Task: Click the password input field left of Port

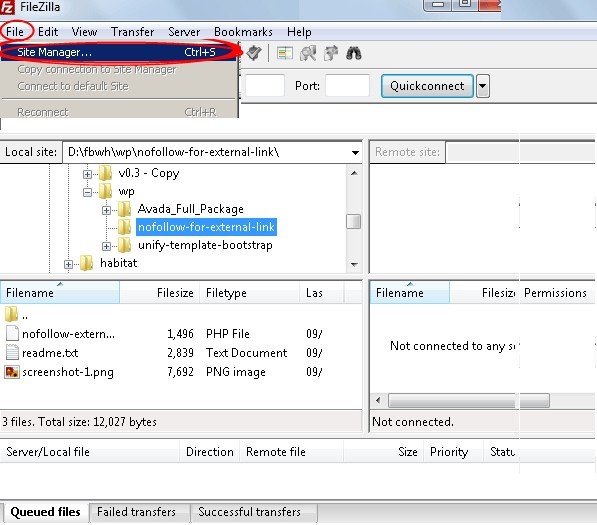Action: [x=265, y=86]
